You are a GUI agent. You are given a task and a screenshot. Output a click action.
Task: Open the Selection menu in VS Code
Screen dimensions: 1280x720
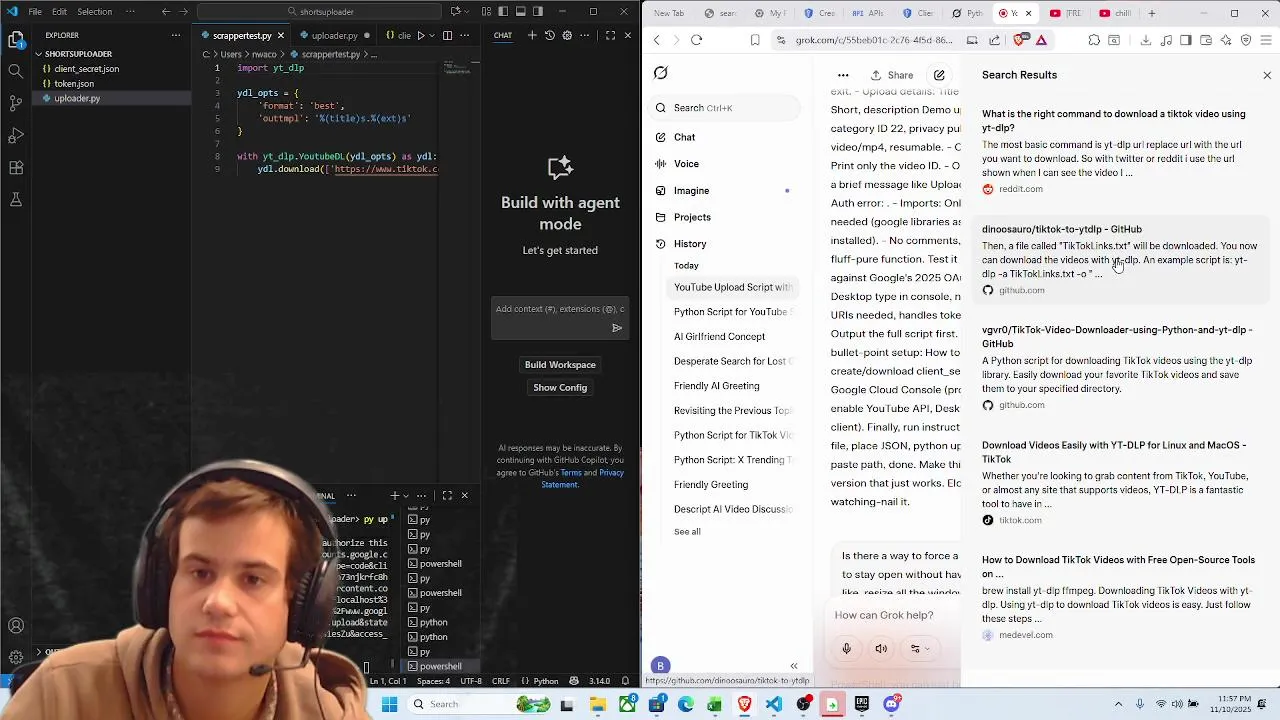click(x=95, y=12)
